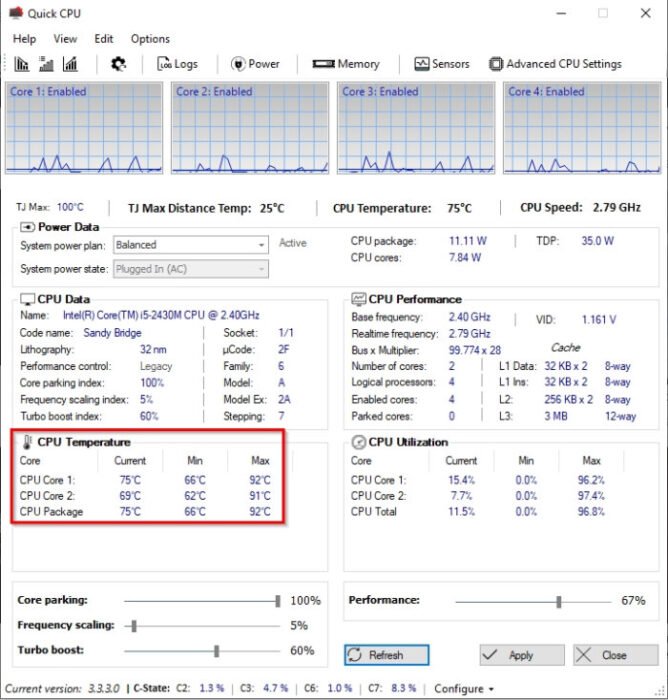
Task: Click the CPU Temperature thermometer icon
Action: [27, 442]
